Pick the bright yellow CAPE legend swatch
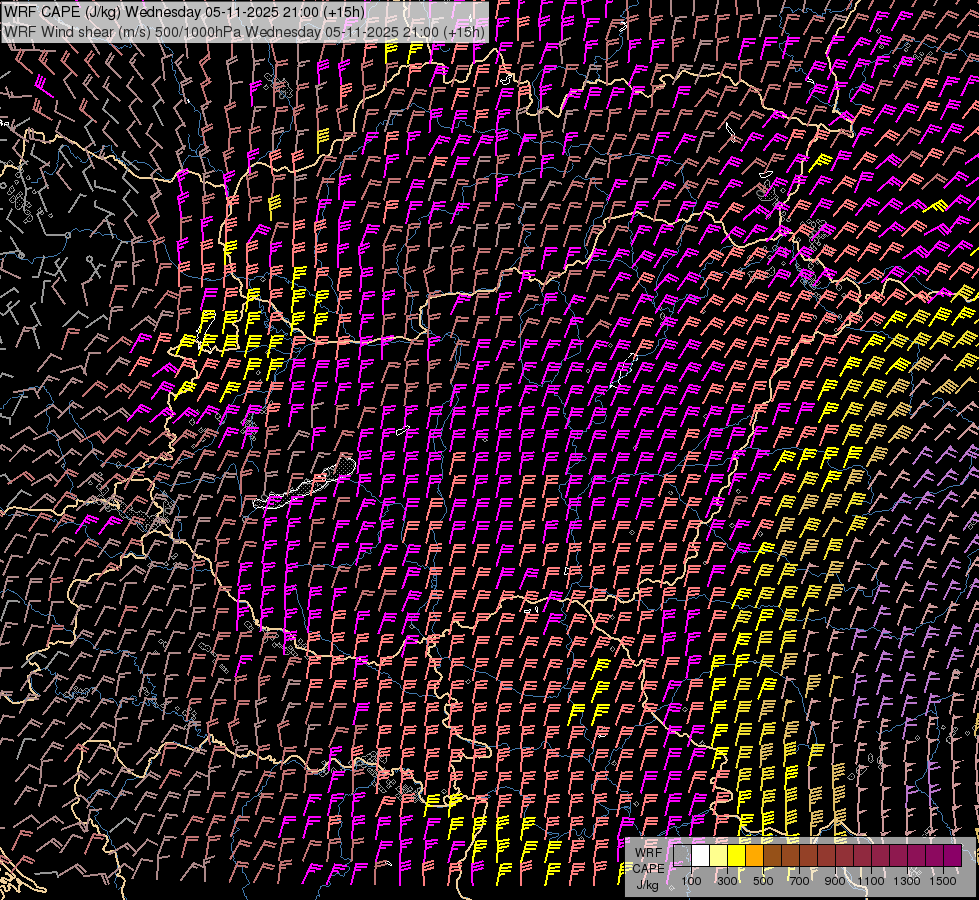The image size is (979, 900). 736,856
